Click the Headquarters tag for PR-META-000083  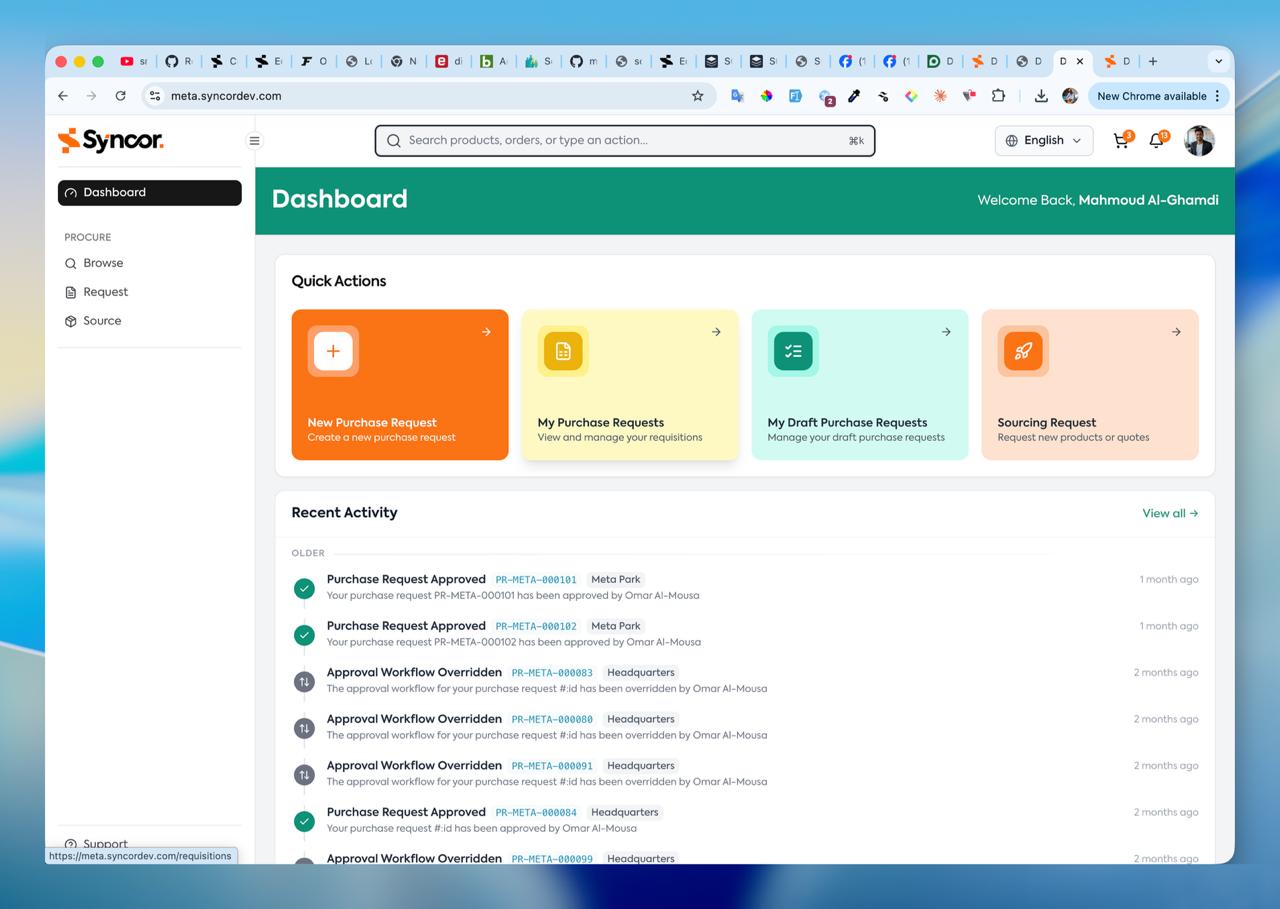641,672
